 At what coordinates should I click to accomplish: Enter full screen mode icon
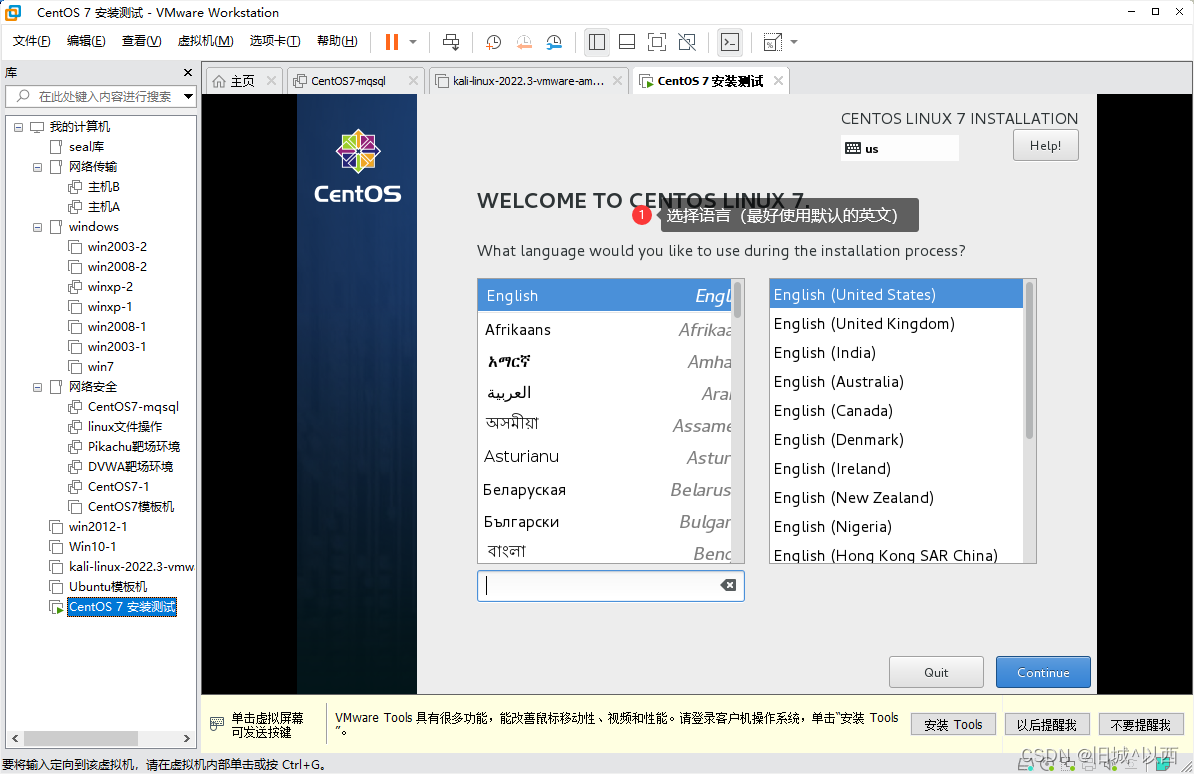tap(656, 42)
